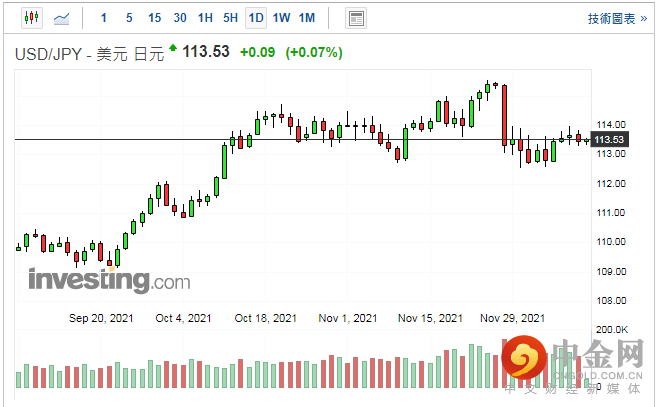Select the candlestick chart type icon
Image resolution: width=658 pixels, height=407 pixels.
tap(32, 18)
